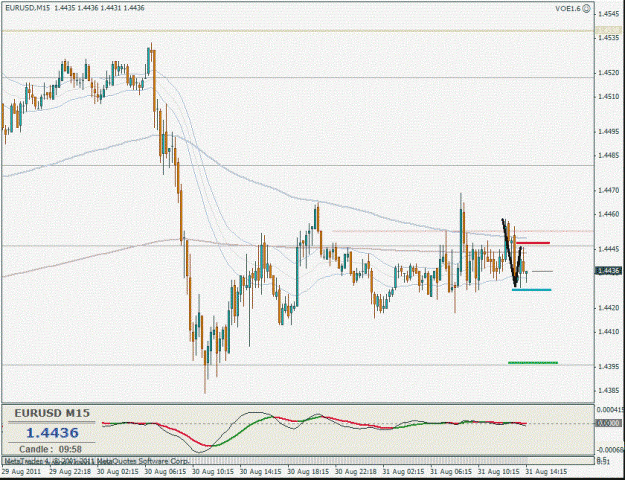Click the 31 Aug 06:15 time axis label
The width and height of the screenshot is (625, 480).
coord(451,471)
